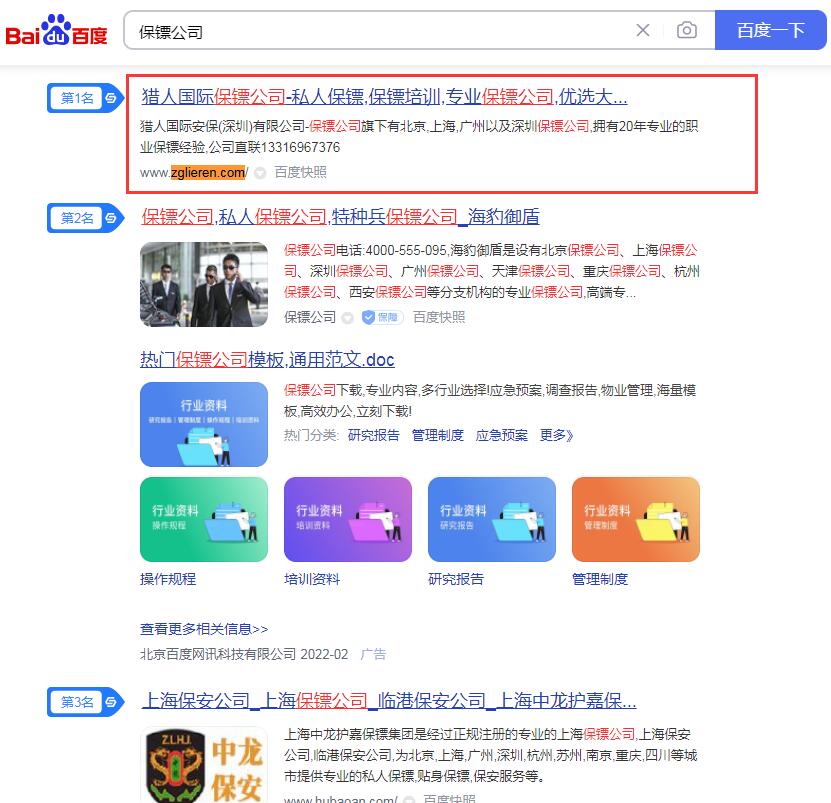This screenshot has height=803, width=831.
Task: Click the 保镖公司 source name under 海豹御盾 snippet
Action: point(310,317)
